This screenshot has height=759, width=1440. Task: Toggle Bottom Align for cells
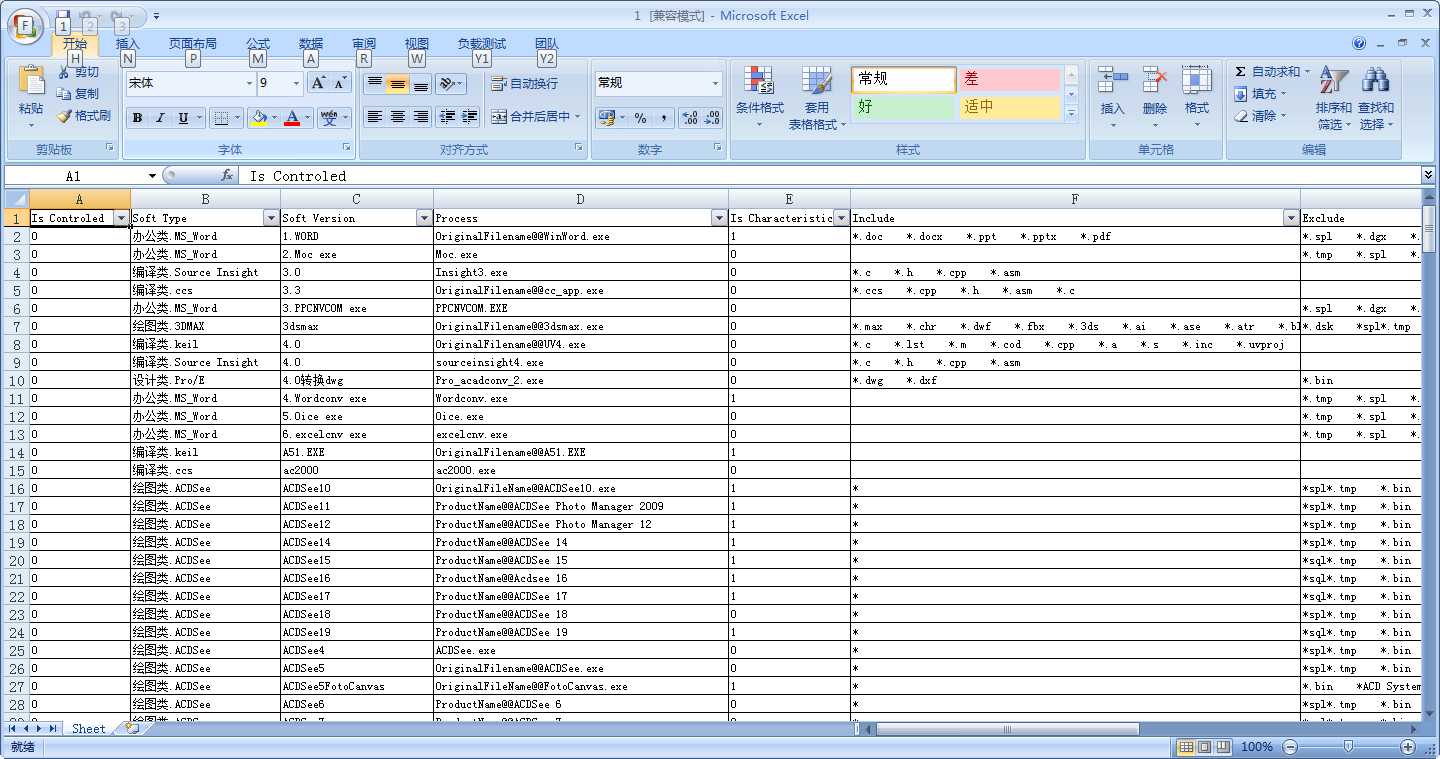420,84
